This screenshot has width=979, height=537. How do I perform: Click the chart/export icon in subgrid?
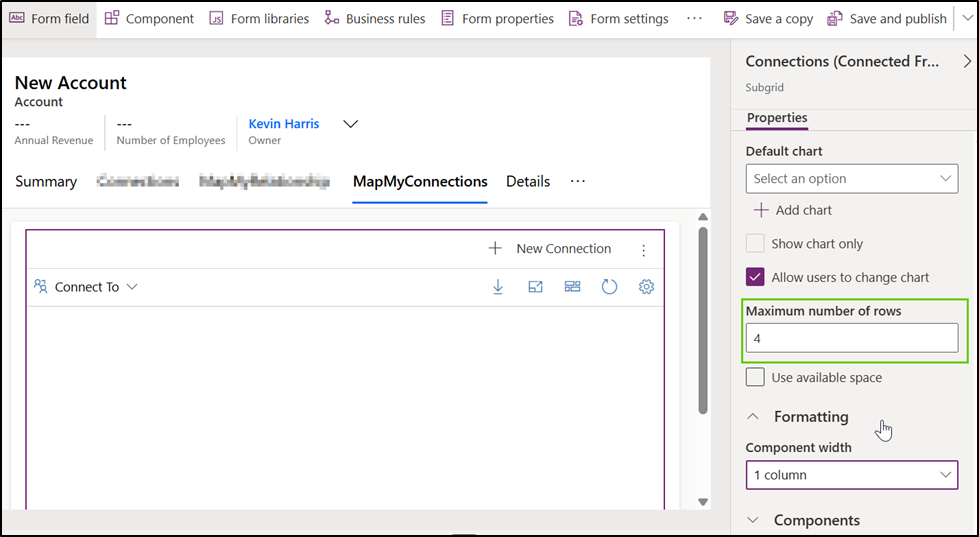click(535, 287)
